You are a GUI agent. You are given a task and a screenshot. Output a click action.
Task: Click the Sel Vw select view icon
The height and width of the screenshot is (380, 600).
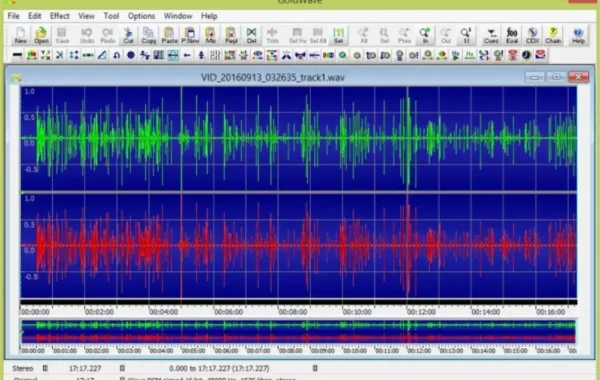[297, 36]
